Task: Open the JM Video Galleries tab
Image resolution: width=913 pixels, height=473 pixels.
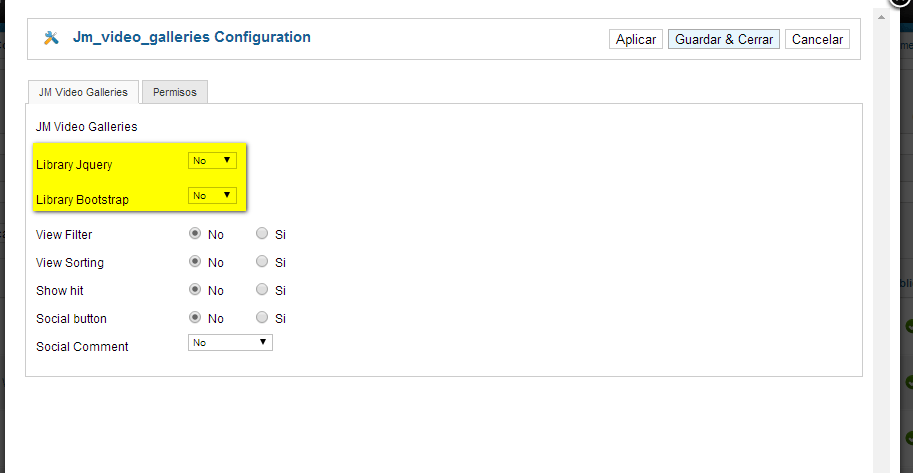Action: coord(83,92)
